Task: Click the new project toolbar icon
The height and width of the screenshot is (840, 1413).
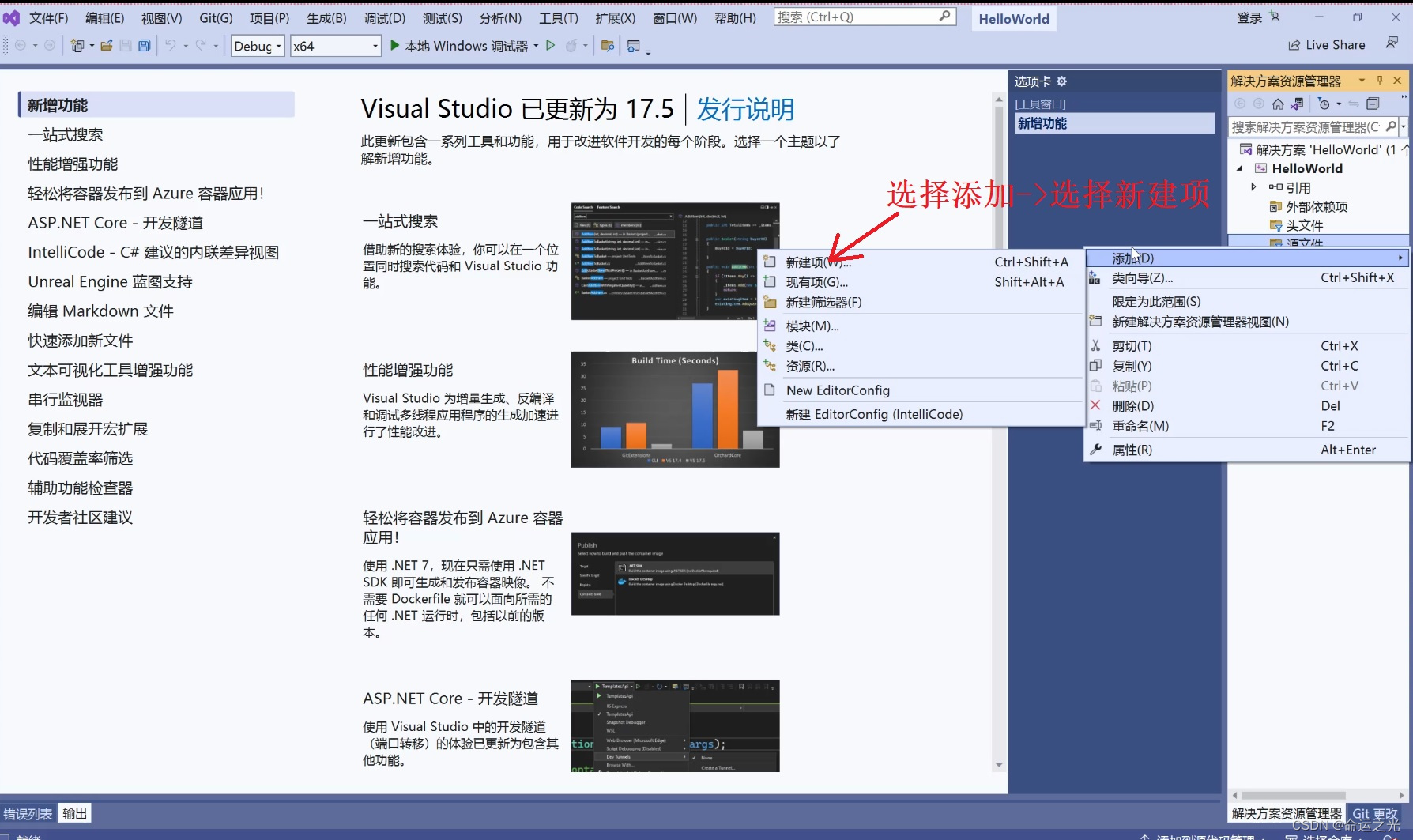Action: pos(77,46)
